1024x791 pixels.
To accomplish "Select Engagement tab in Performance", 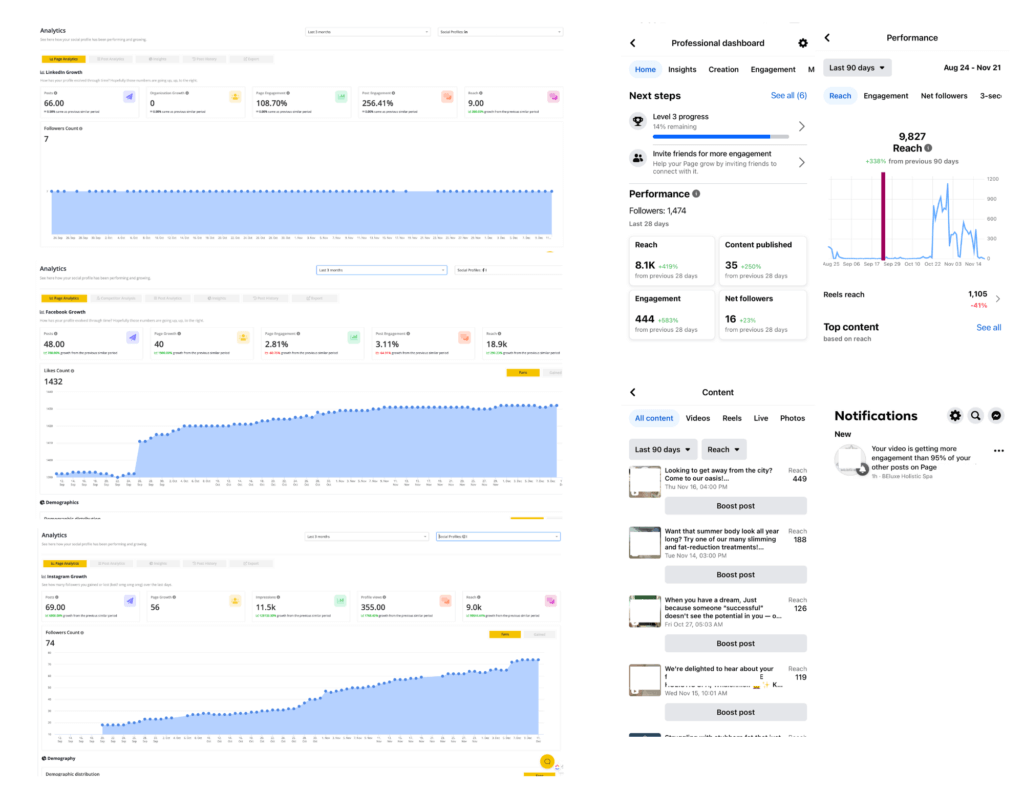I will (886, 96).
